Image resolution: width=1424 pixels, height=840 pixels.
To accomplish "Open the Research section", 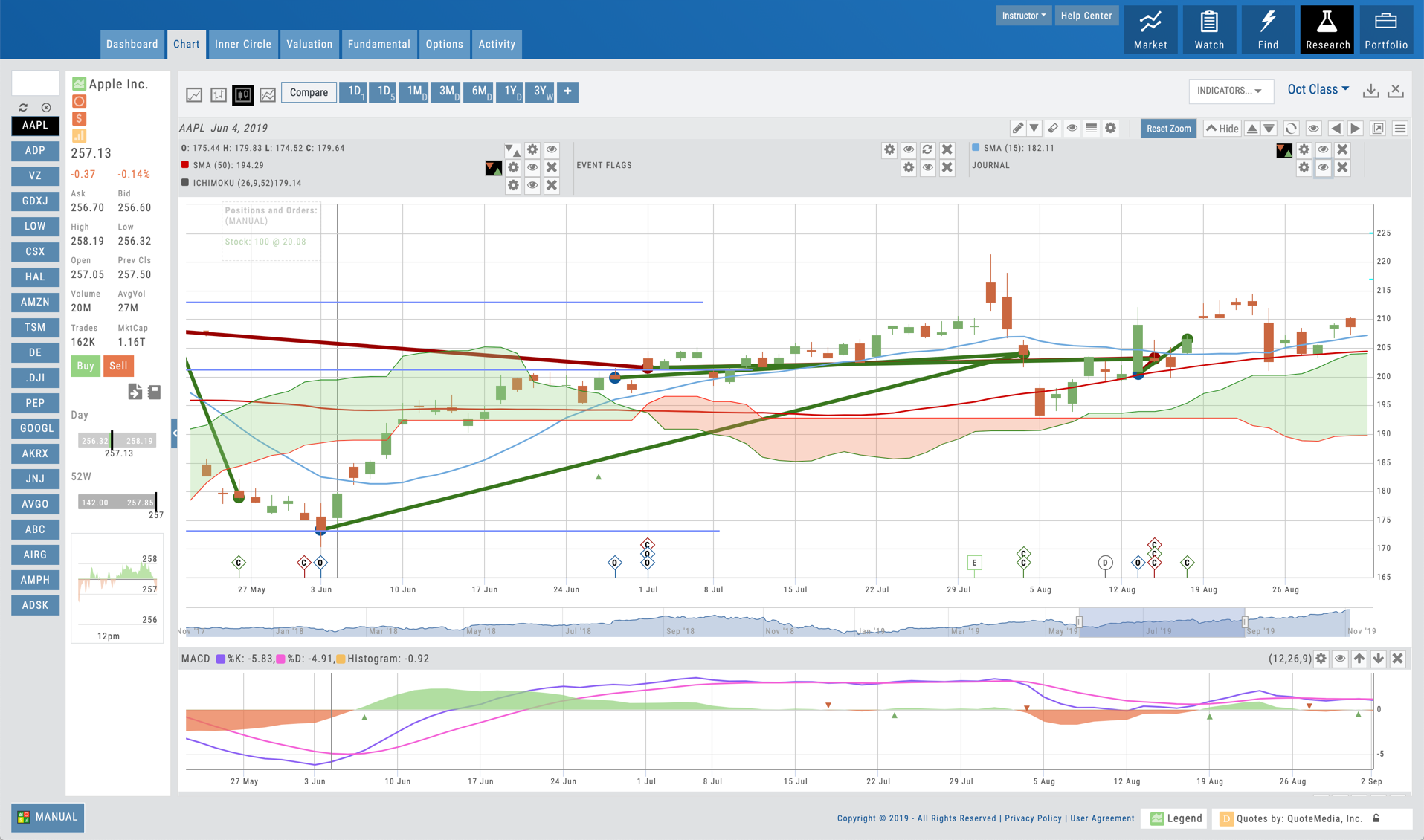I will [x=1327, y=30].
